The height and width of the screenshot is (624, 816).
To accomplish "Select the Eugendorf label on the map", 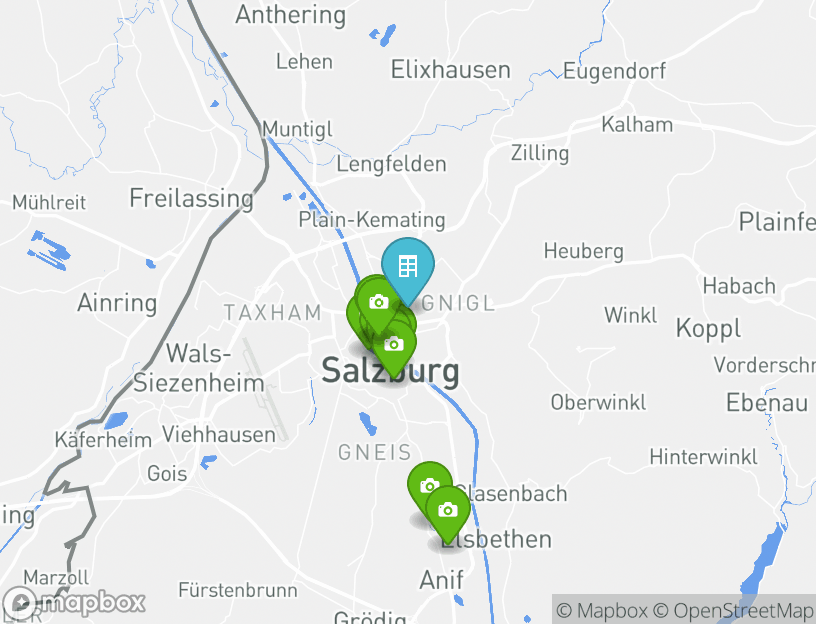I will click(x=614, y=71).
